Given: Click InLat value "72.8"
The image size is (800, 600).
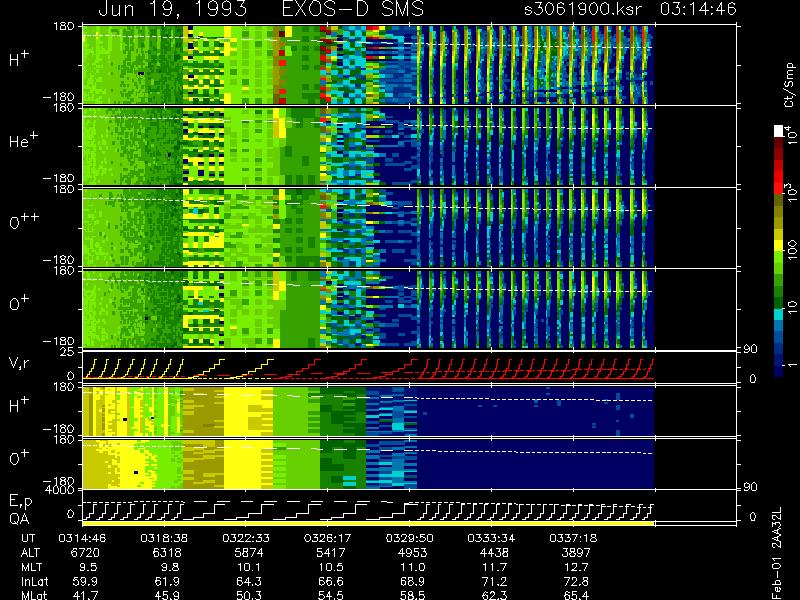Looking at the screenshot, I should (x=576, y=581).
